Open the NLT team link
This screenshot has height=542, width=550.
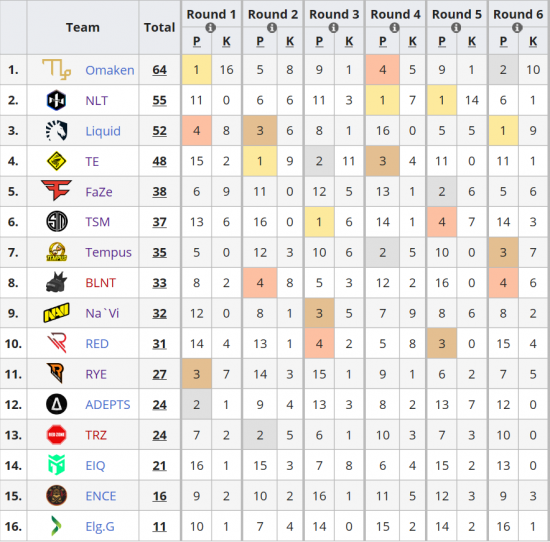[x=96, y=101]
